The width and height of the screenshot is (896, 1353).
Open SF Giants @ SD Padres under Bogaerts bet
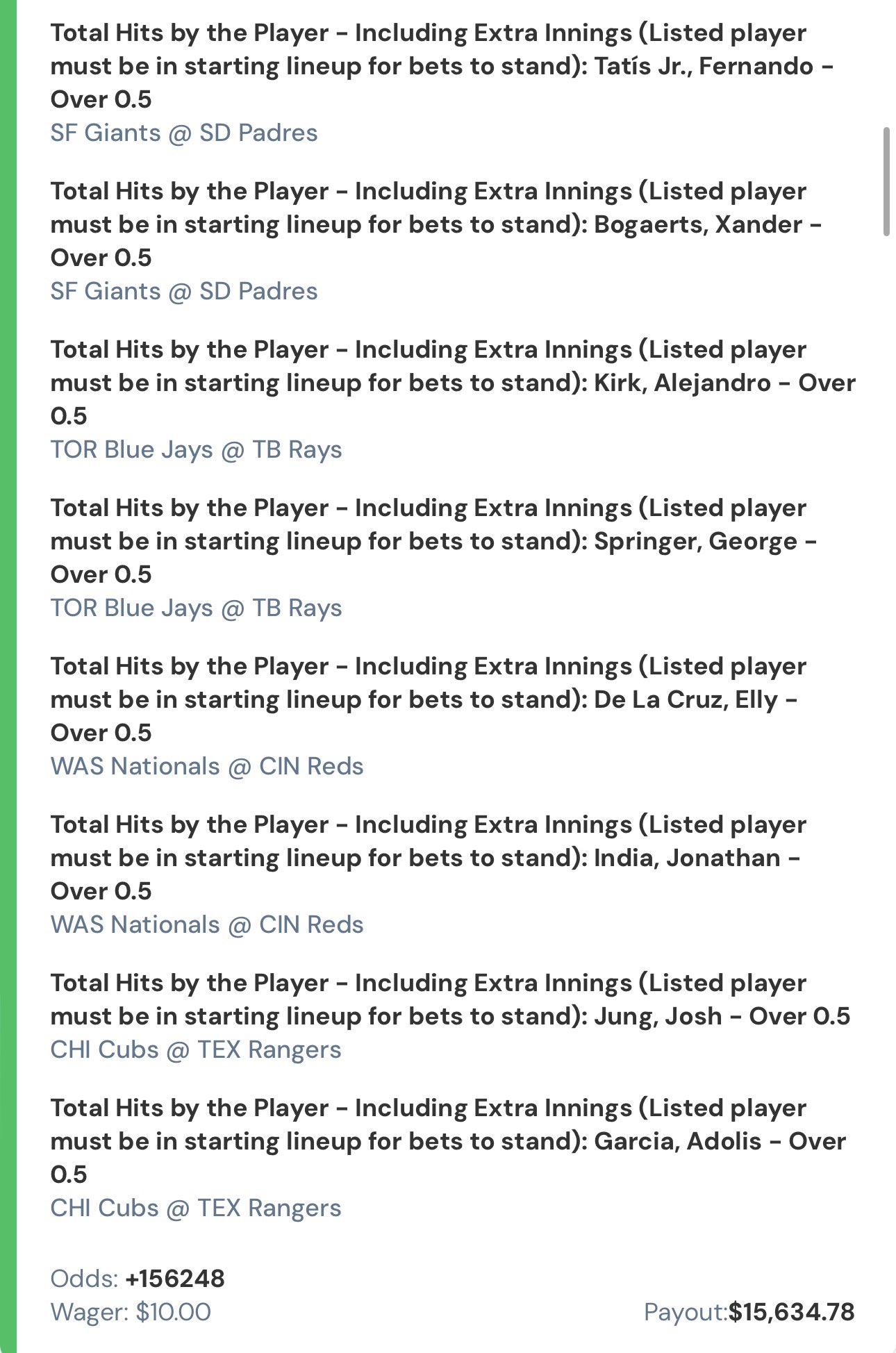[184, 291]
